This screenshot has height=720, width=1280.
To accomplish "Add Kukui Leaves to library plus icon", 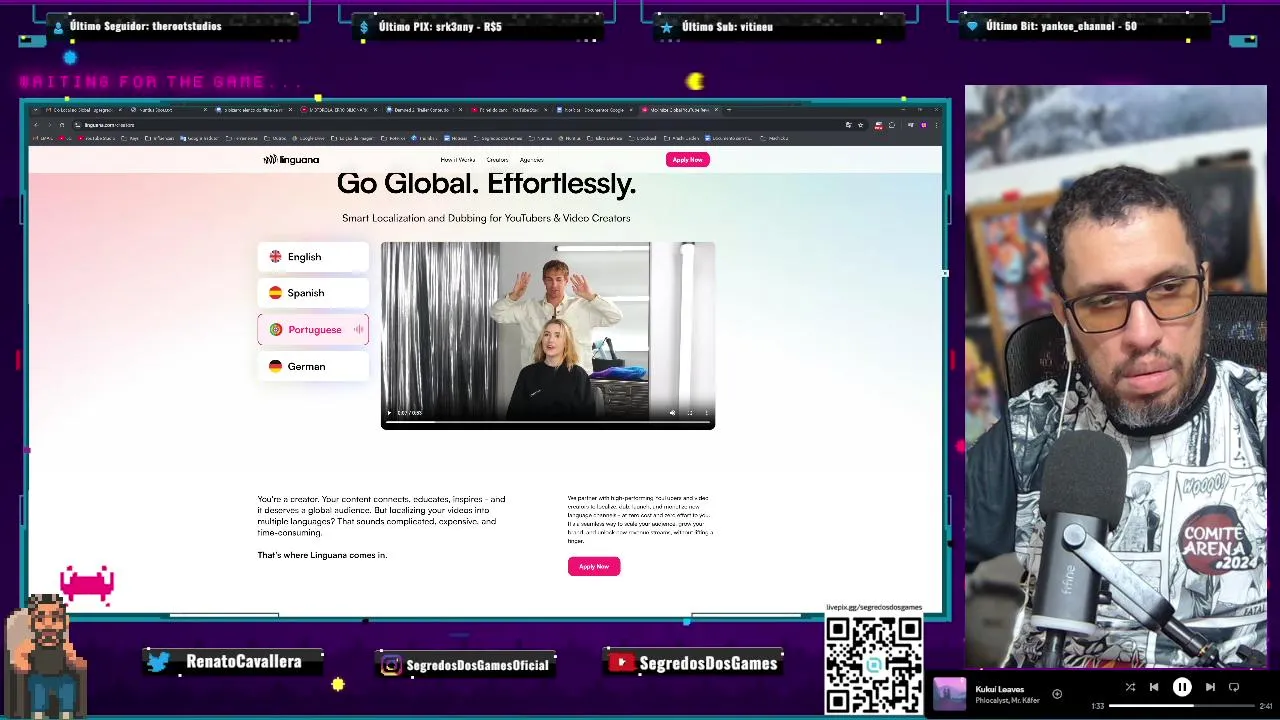I will click(1057, 694).
